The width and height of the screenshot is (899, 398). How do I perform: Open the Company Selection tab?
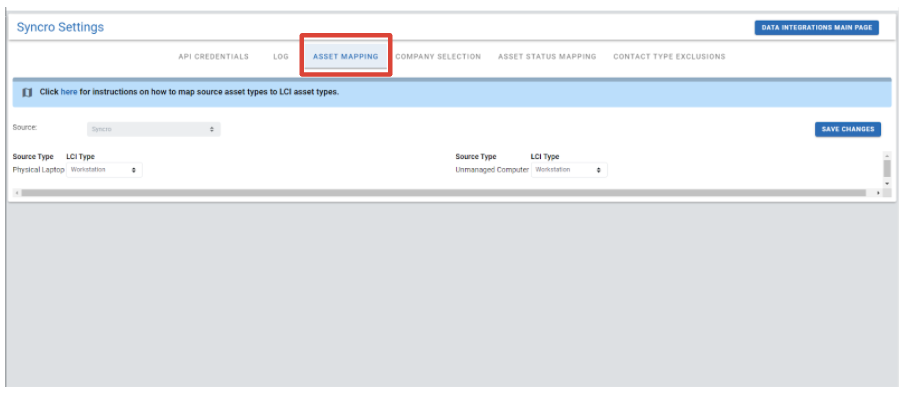coord(438,57)
